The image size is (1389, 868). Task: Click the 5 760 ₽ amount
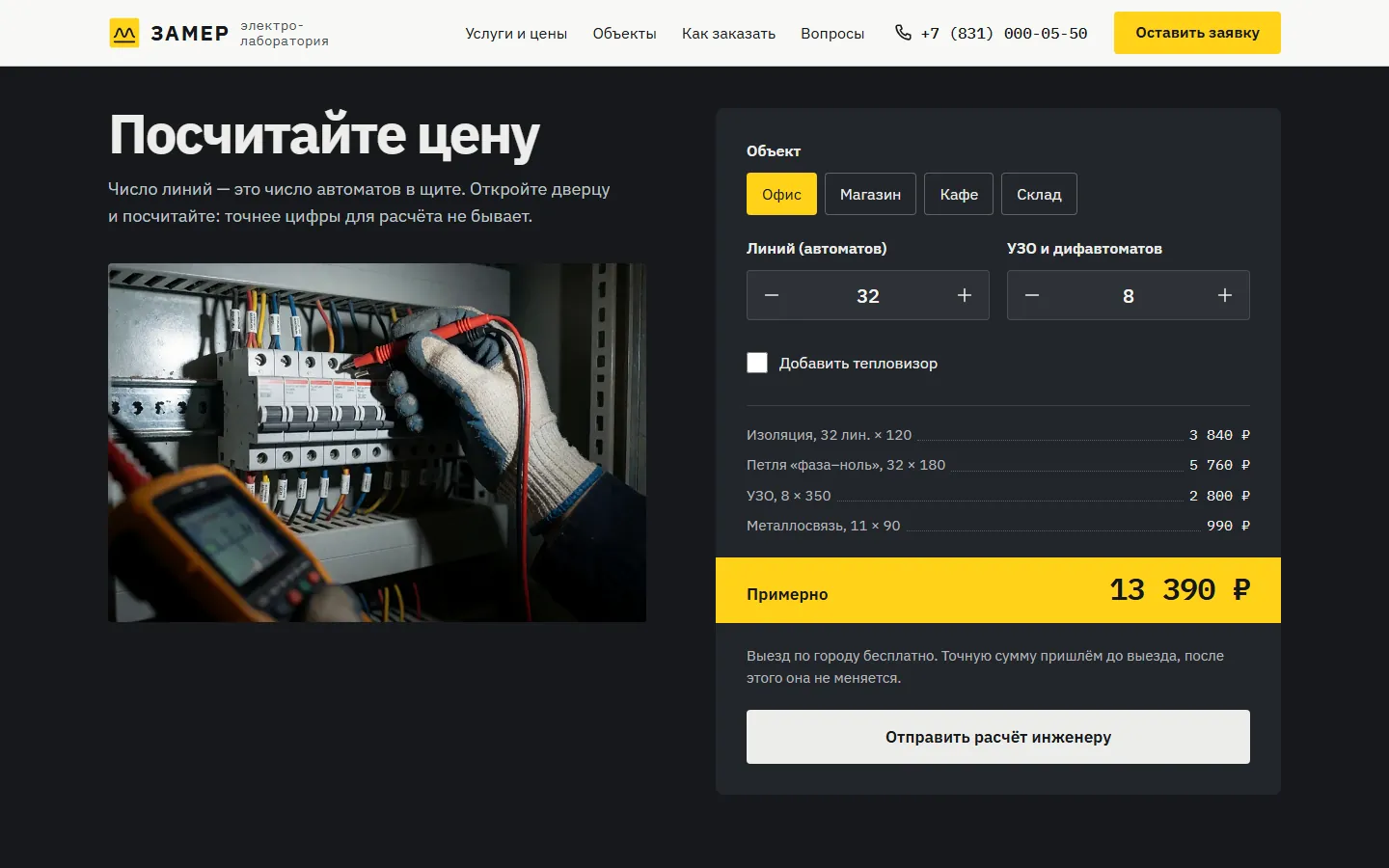[1219, 465]
